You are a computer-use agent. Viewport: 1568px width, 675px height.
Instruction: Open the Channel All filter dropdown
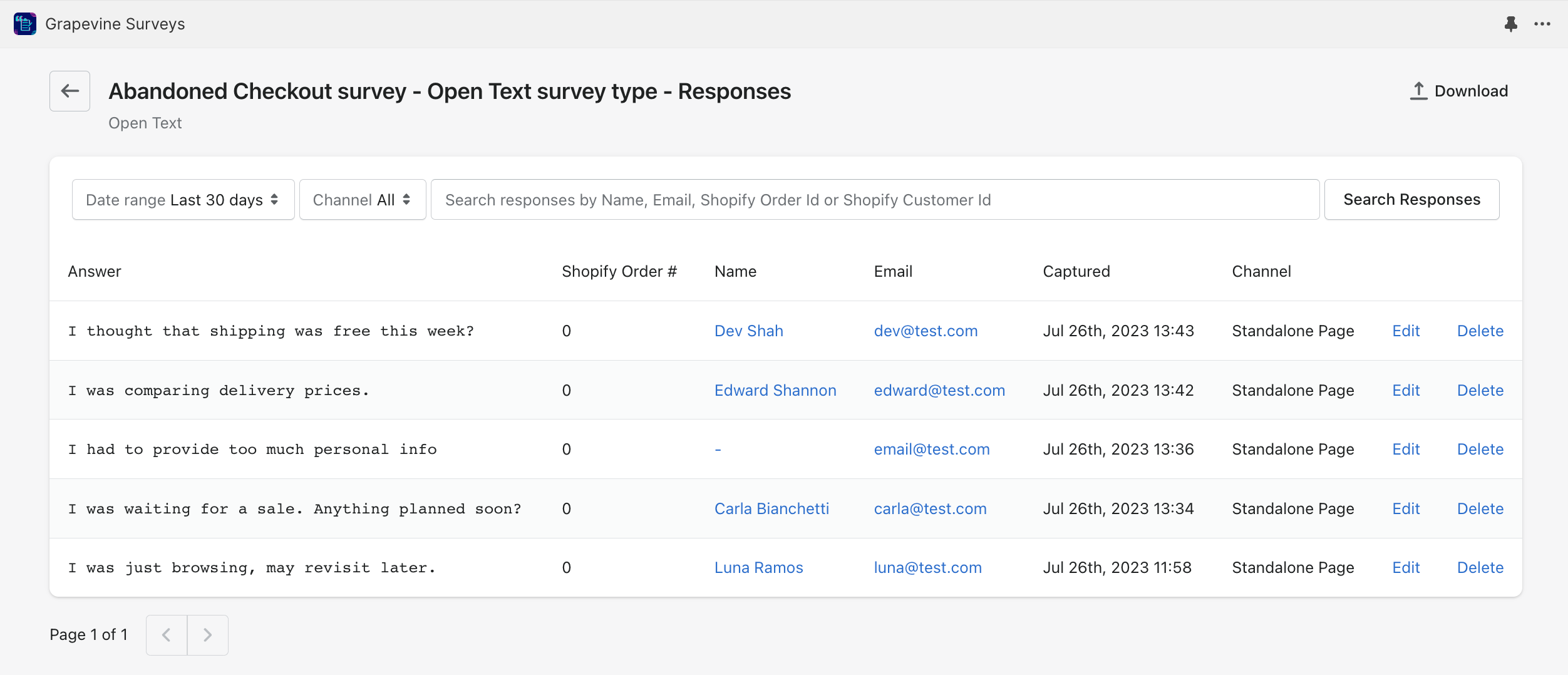click(363, 200)
